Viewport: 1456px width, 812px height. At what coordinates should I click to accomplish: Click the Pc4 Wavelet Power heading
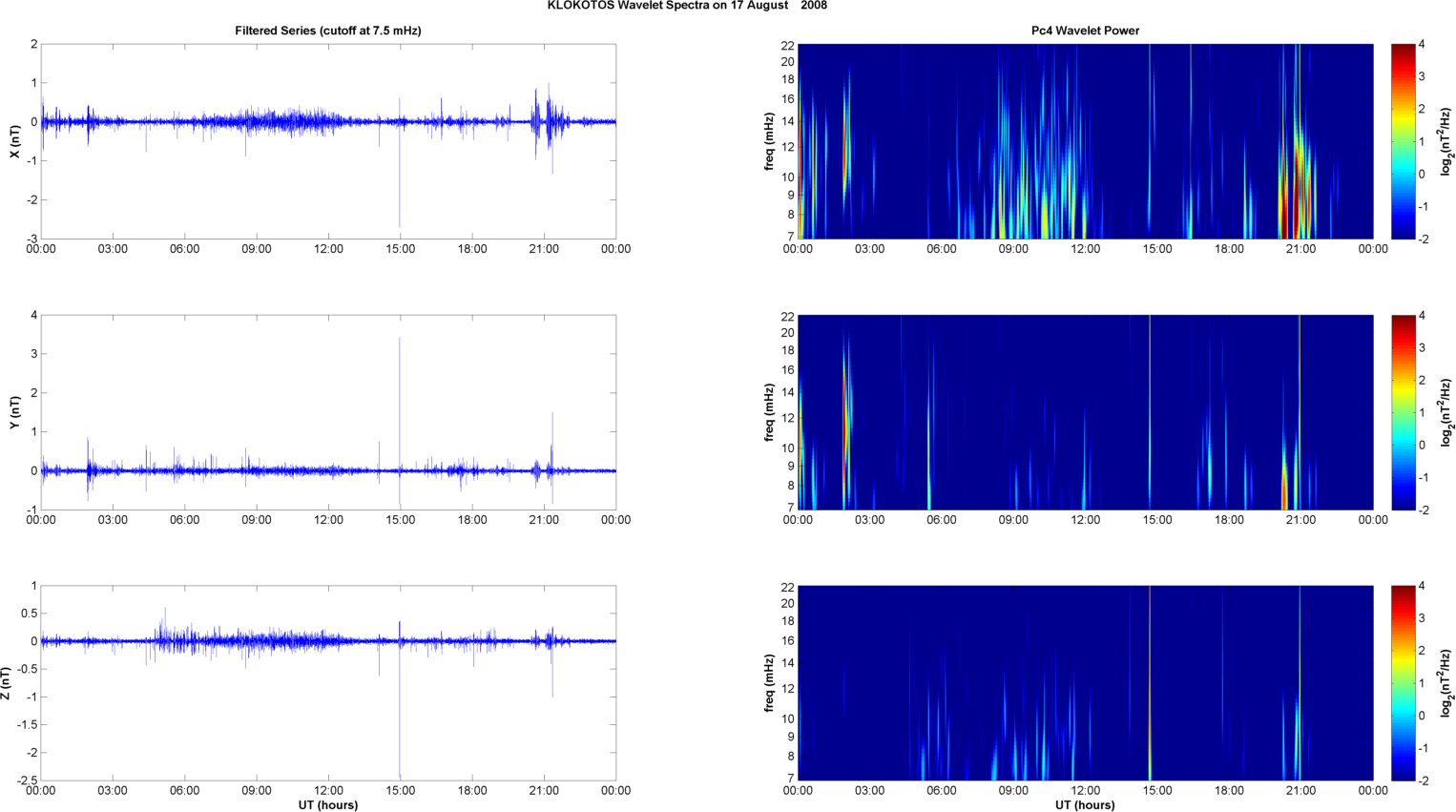pos(1085,31)
